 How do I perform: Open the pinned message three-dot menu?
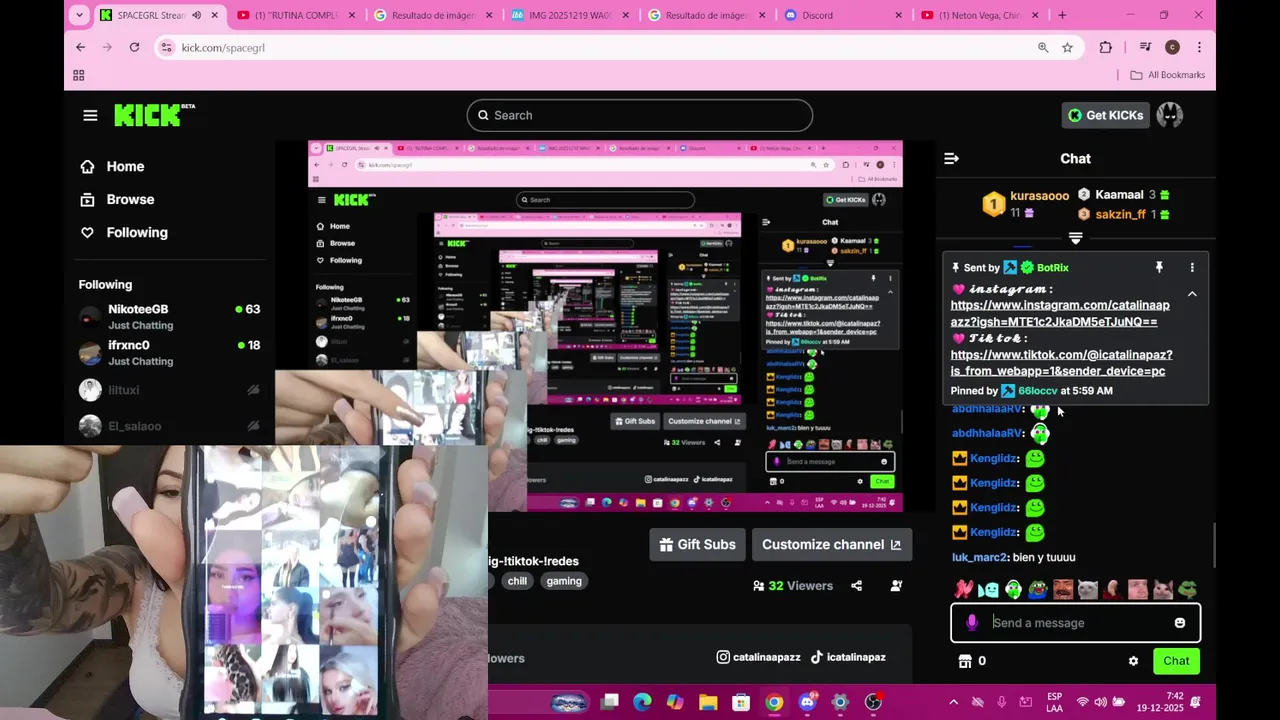pyautogui.click(x=1191, y=268)
